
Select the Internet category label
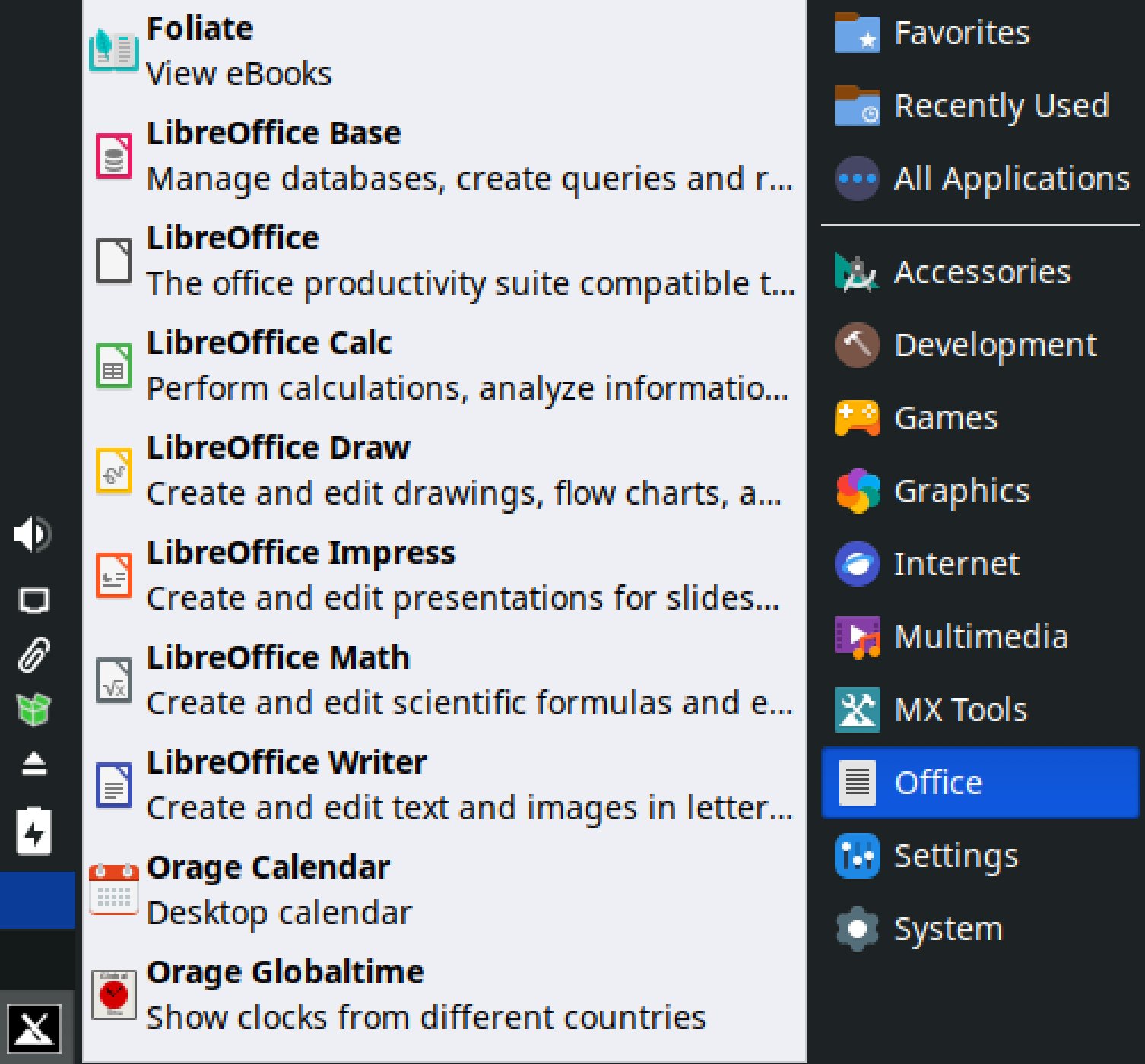point(956,564)
